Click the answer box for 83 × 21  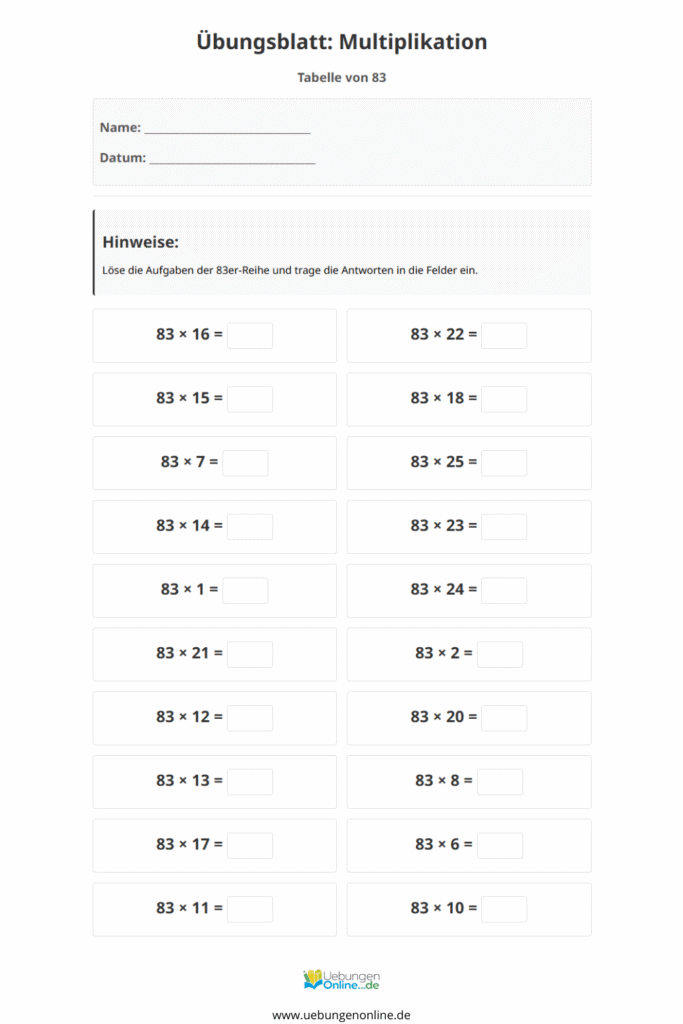pyautogui.click(x=250, y=654)
